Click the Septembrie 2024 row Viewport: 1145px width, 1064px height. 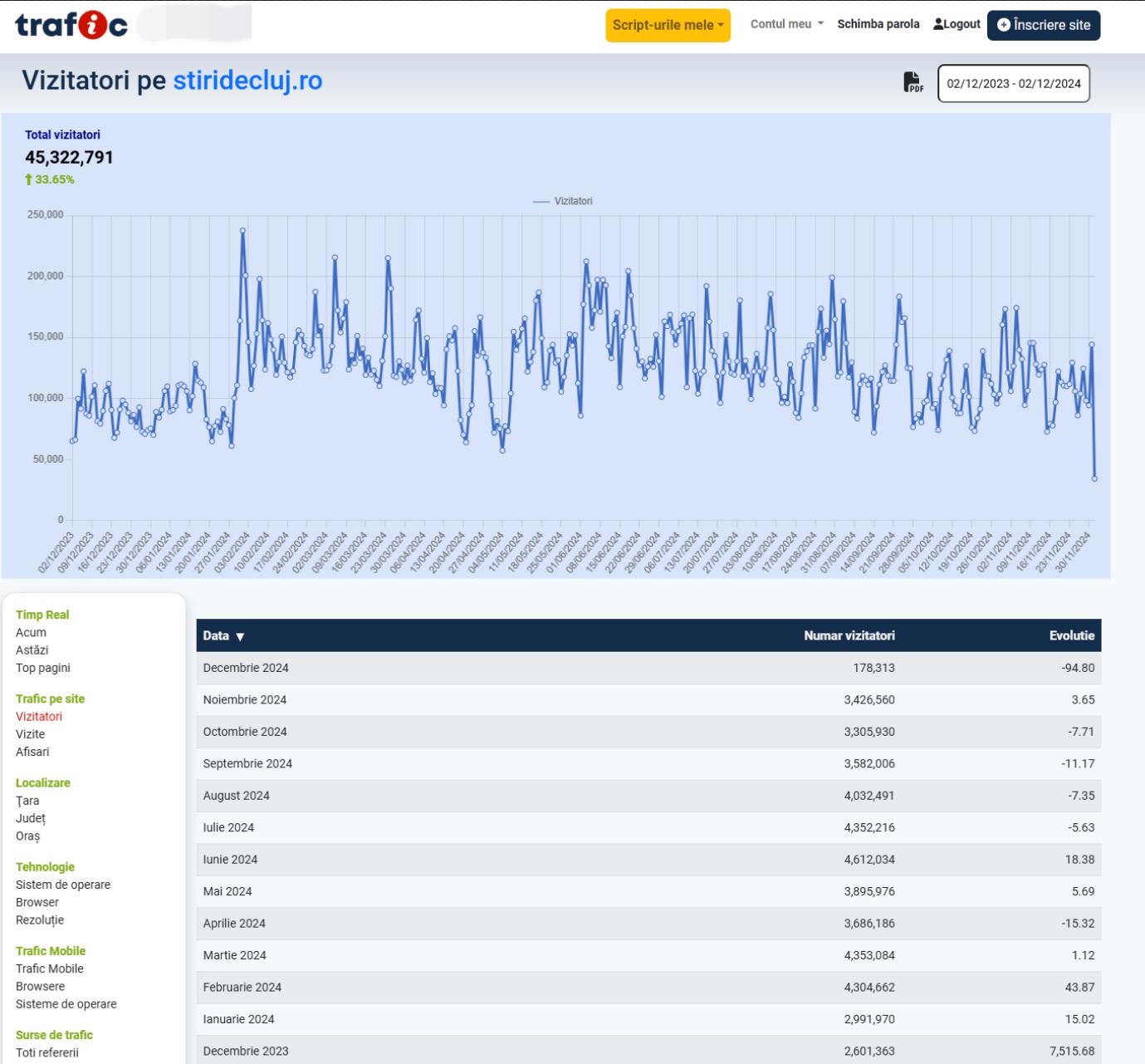[648, 763]
